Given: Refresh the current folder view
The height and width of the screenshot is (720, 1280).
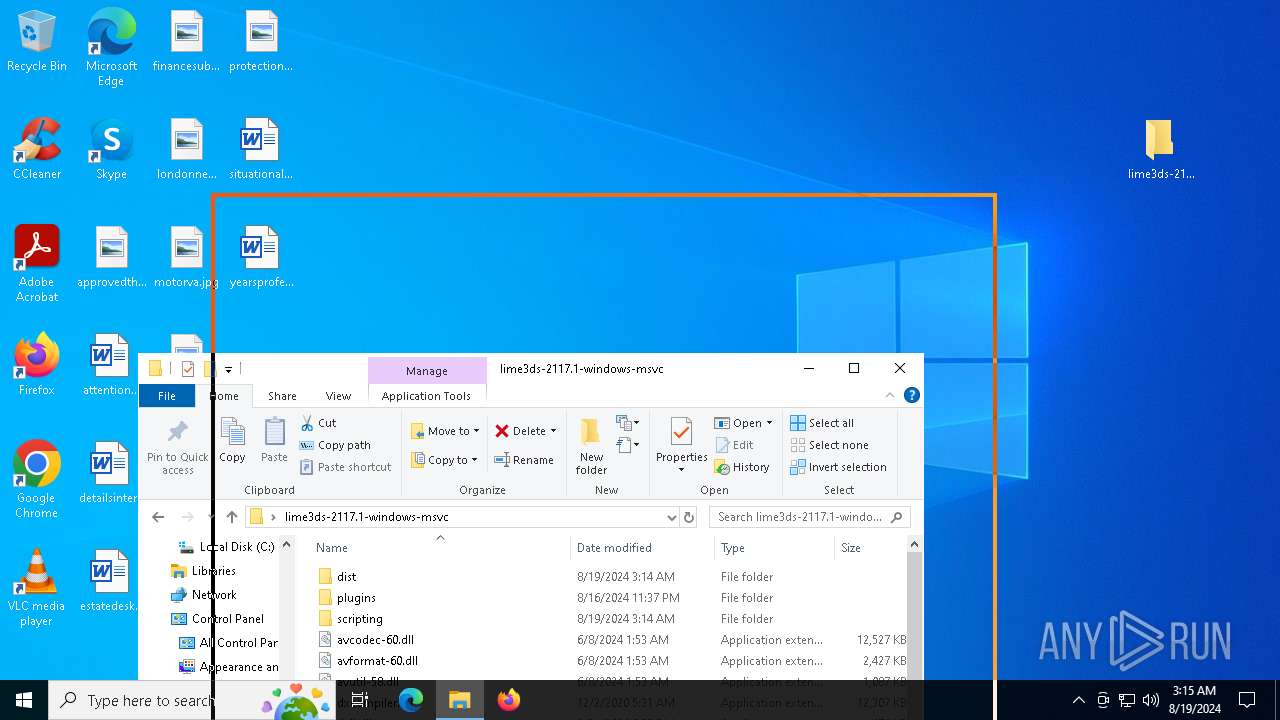Looking at the screenshot, I should (x=688, y=517).
